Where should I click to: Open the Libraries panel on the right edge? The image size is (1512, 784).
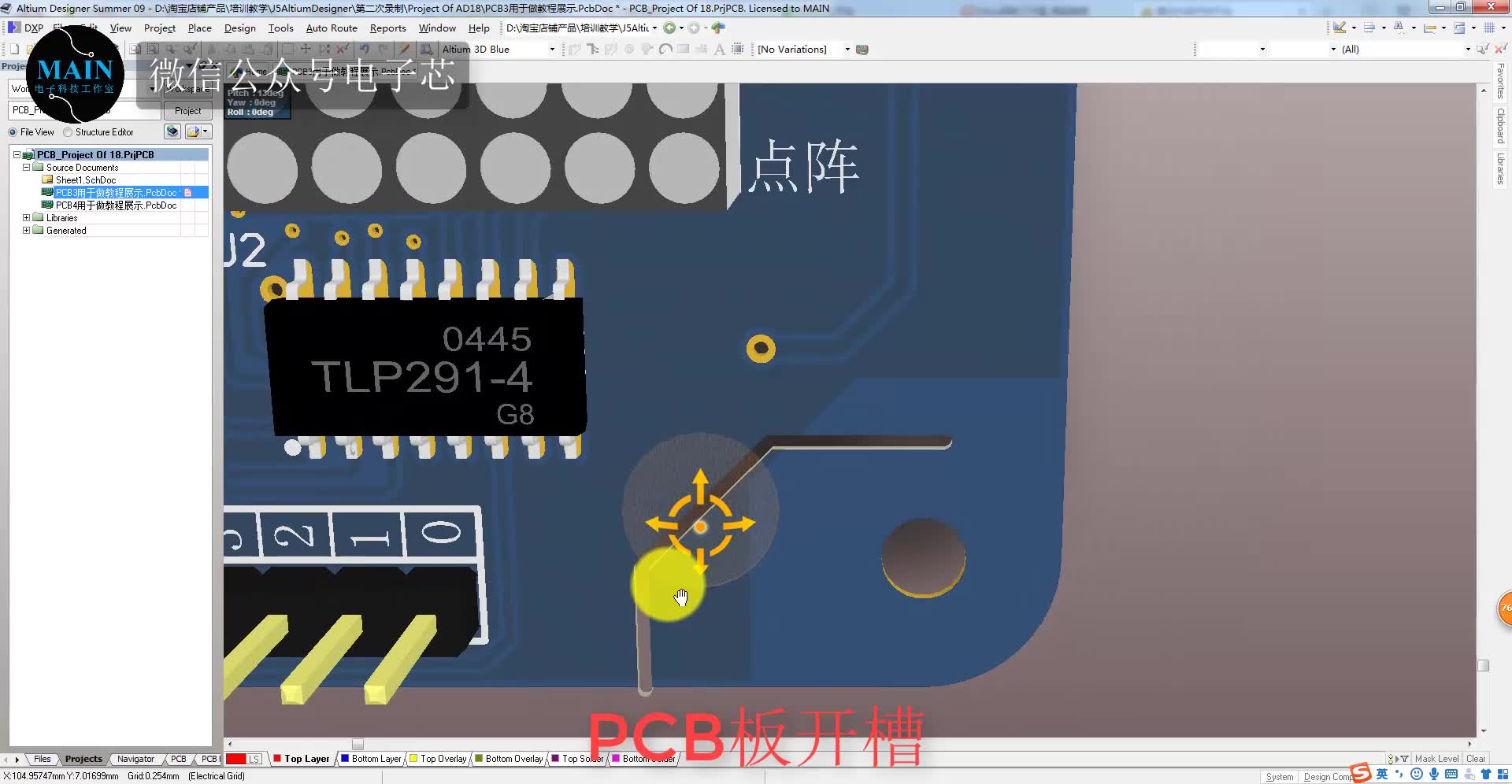[x=1501, y=165]
